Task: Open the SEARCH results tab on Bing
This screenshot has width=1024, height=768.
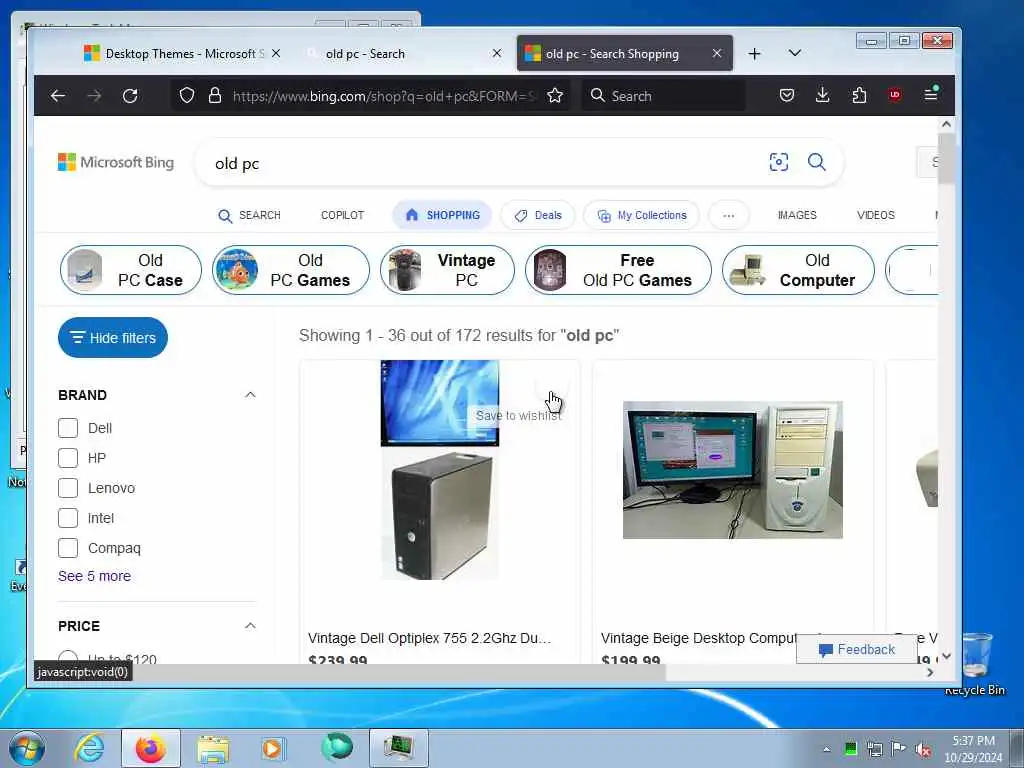Action: pyautogui.click(x=249, y=216)
